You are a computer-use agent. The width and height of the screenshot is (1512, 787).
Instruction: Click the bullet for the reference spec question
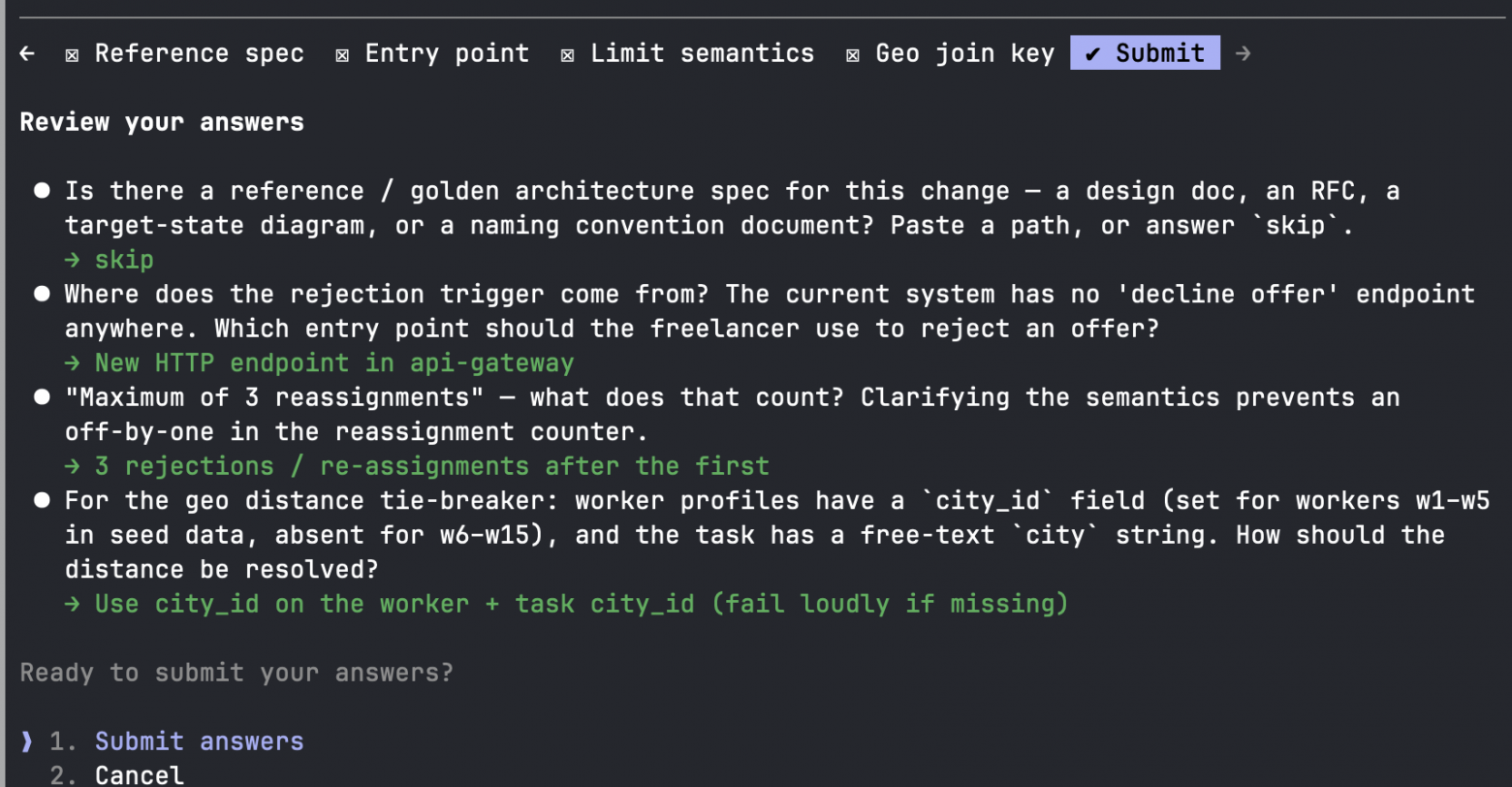click(x=42, y=191)
